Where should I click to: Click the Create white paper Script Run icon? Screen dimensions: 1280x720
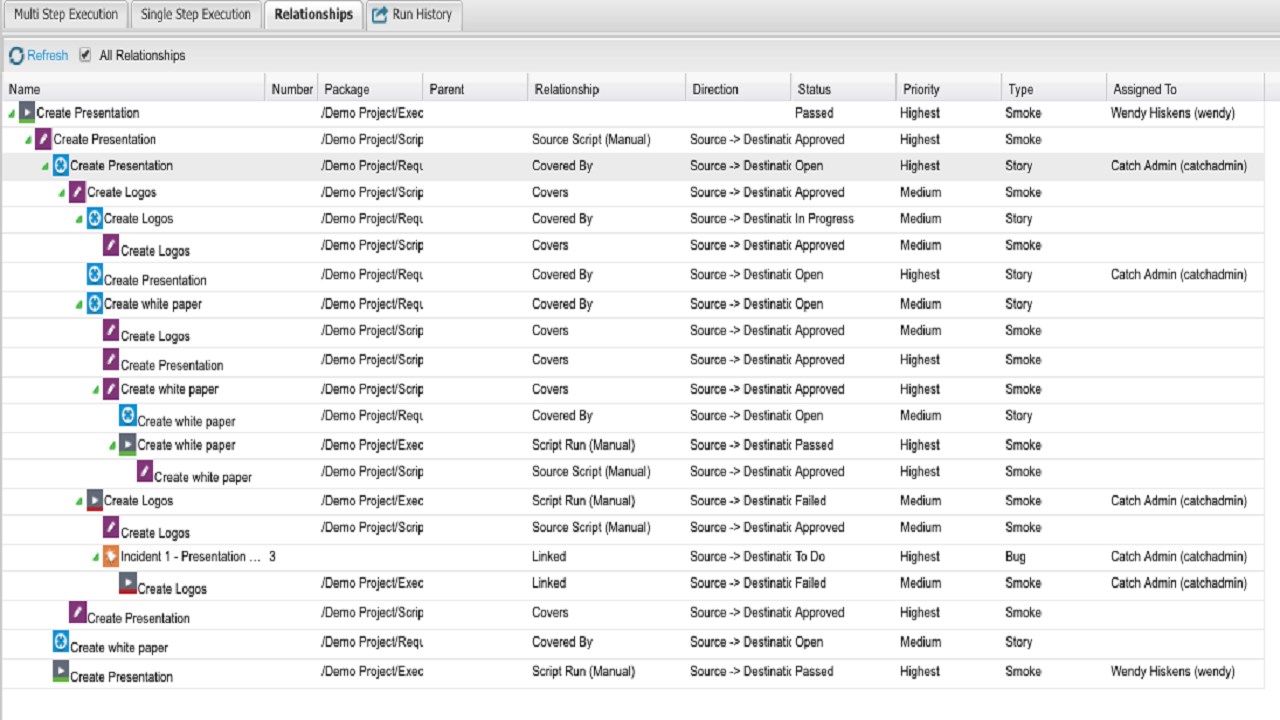(x=128, y=445)
